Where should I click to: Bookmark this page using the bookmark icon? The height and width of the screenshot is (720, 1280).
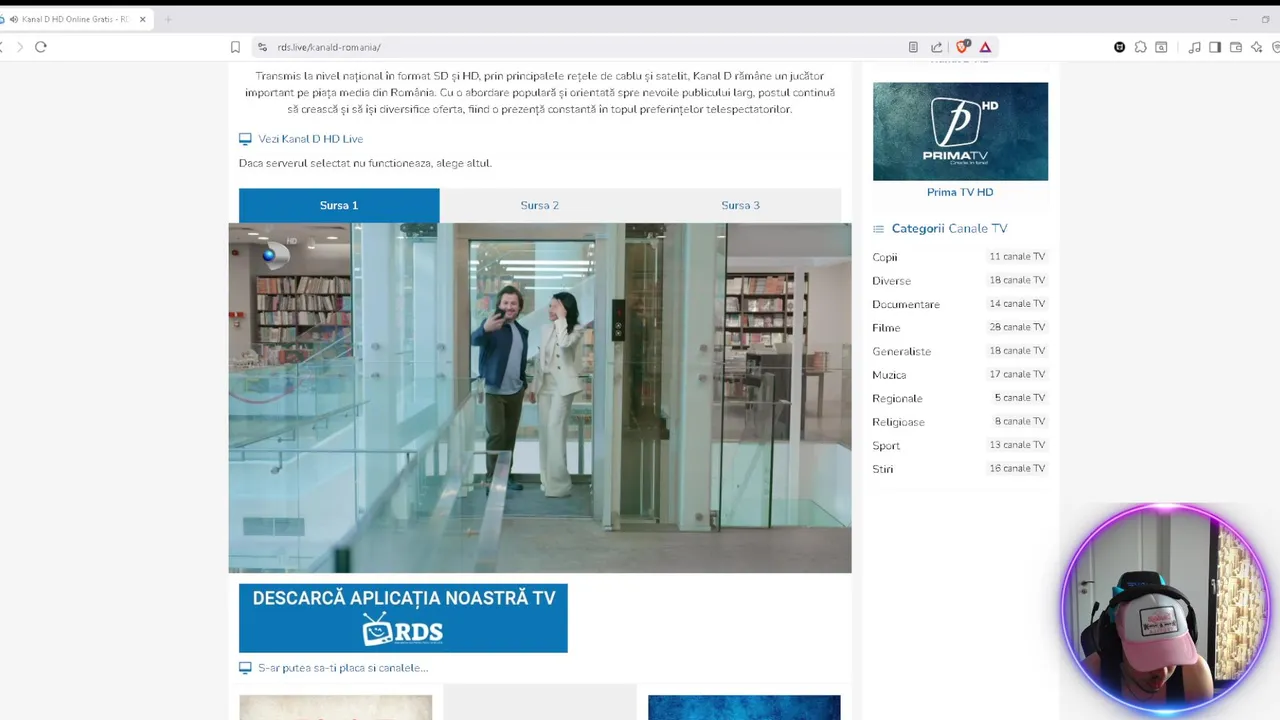[235, 47]
